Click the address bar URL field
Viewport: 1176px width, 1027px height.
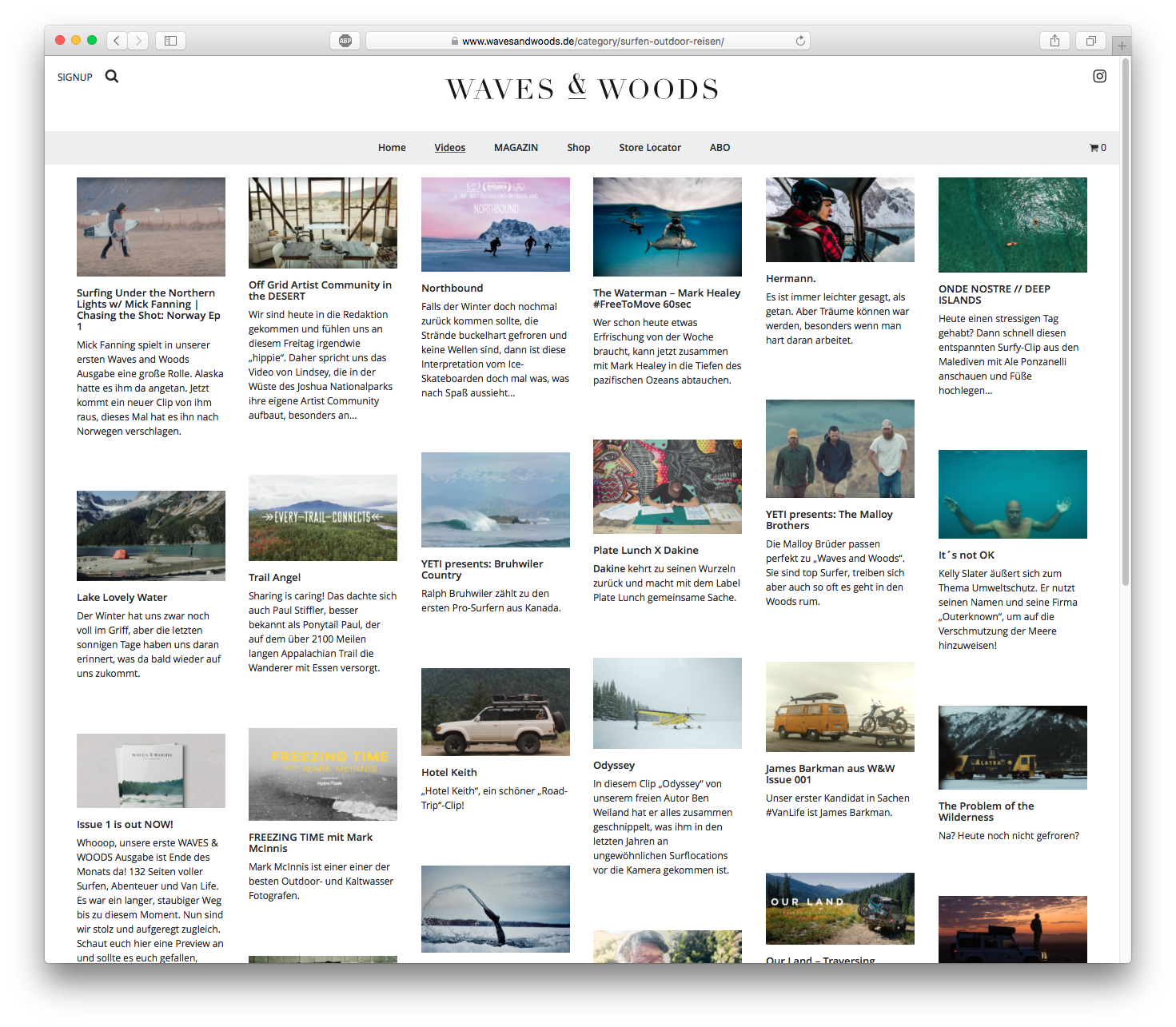tap(588, 41)
